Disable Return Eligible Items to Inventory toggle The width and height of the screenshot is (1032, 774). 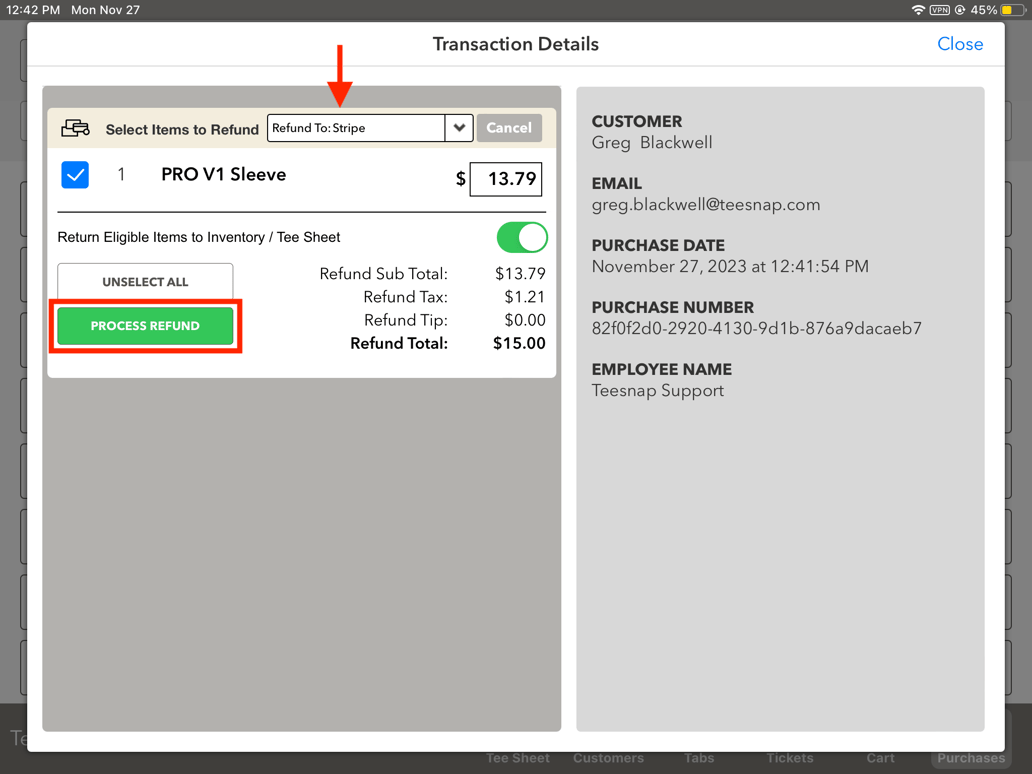click(521, 238)
